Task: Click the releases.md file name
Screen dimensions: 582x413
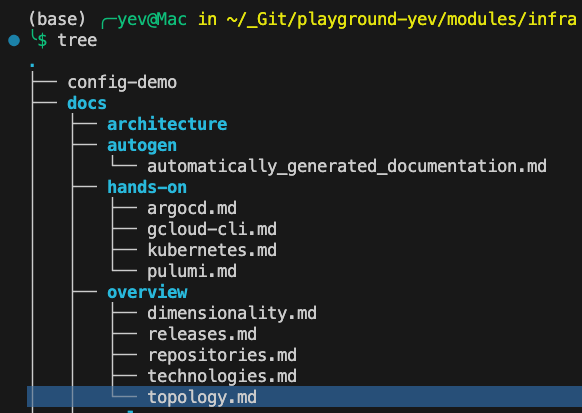Action: click(x=202, y=334)
